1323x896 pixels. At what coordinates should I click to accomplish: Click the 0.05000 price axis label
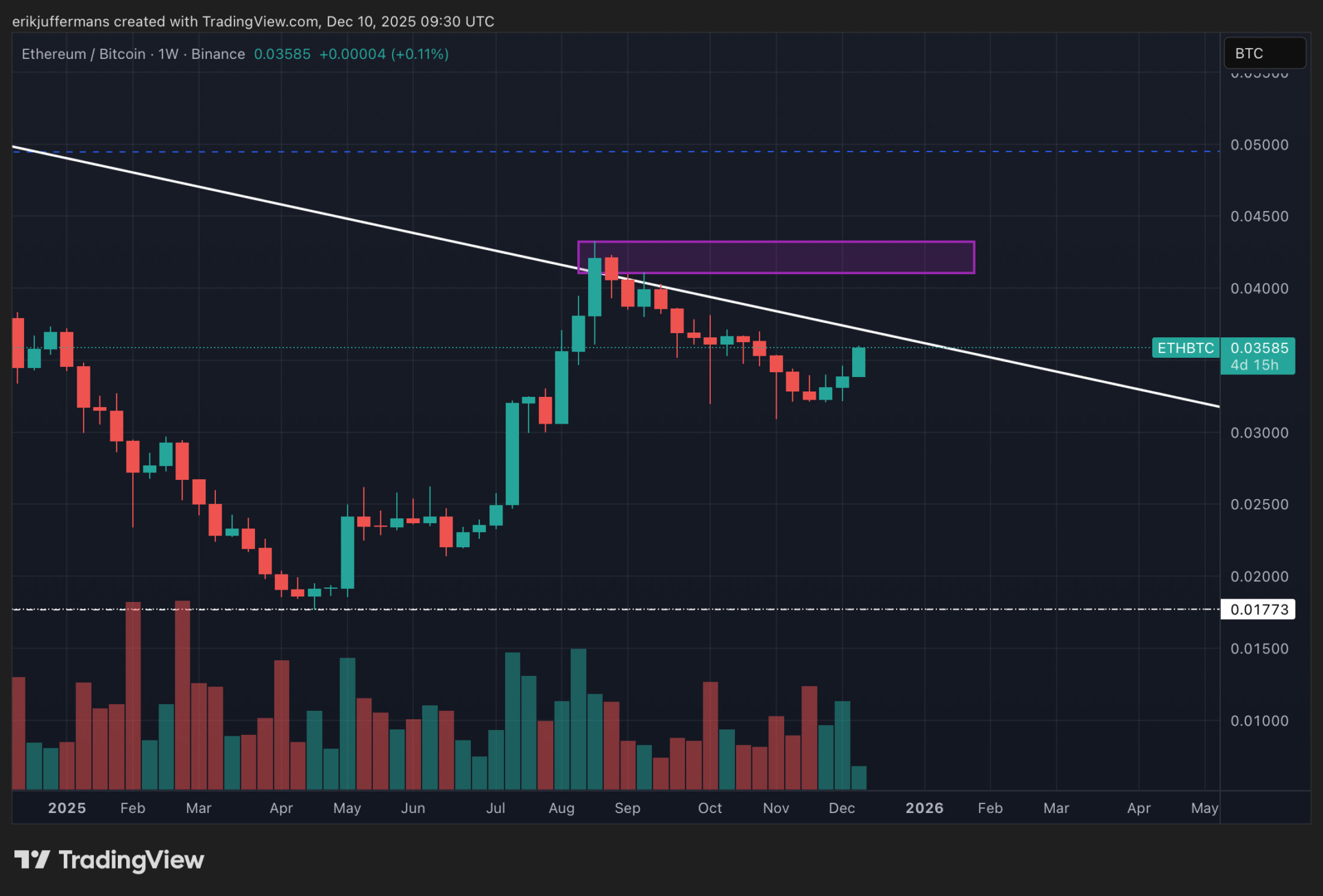click(1259, 145)
